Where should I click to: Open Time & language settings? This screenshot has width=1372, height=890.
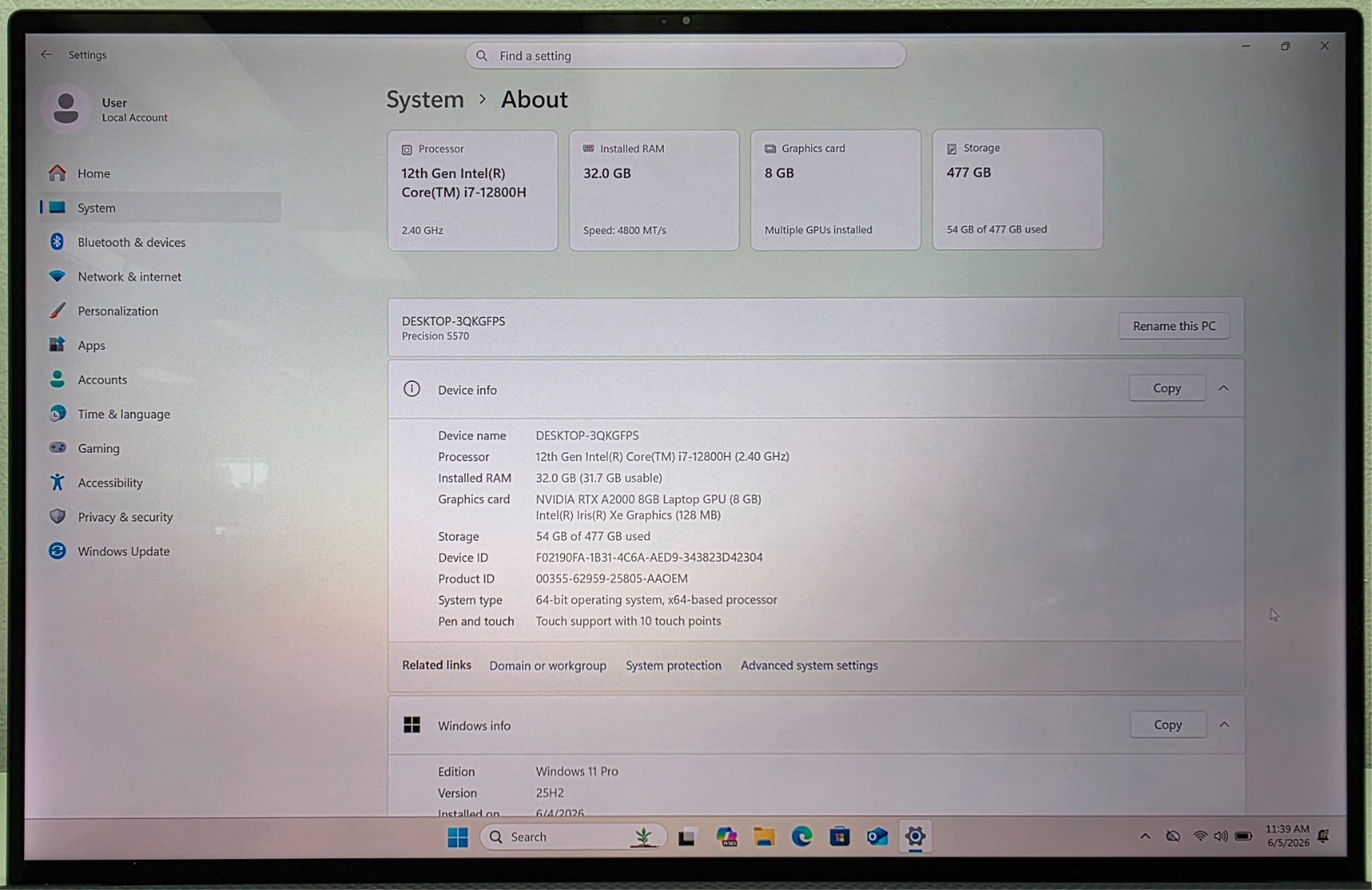pos(160,413)
